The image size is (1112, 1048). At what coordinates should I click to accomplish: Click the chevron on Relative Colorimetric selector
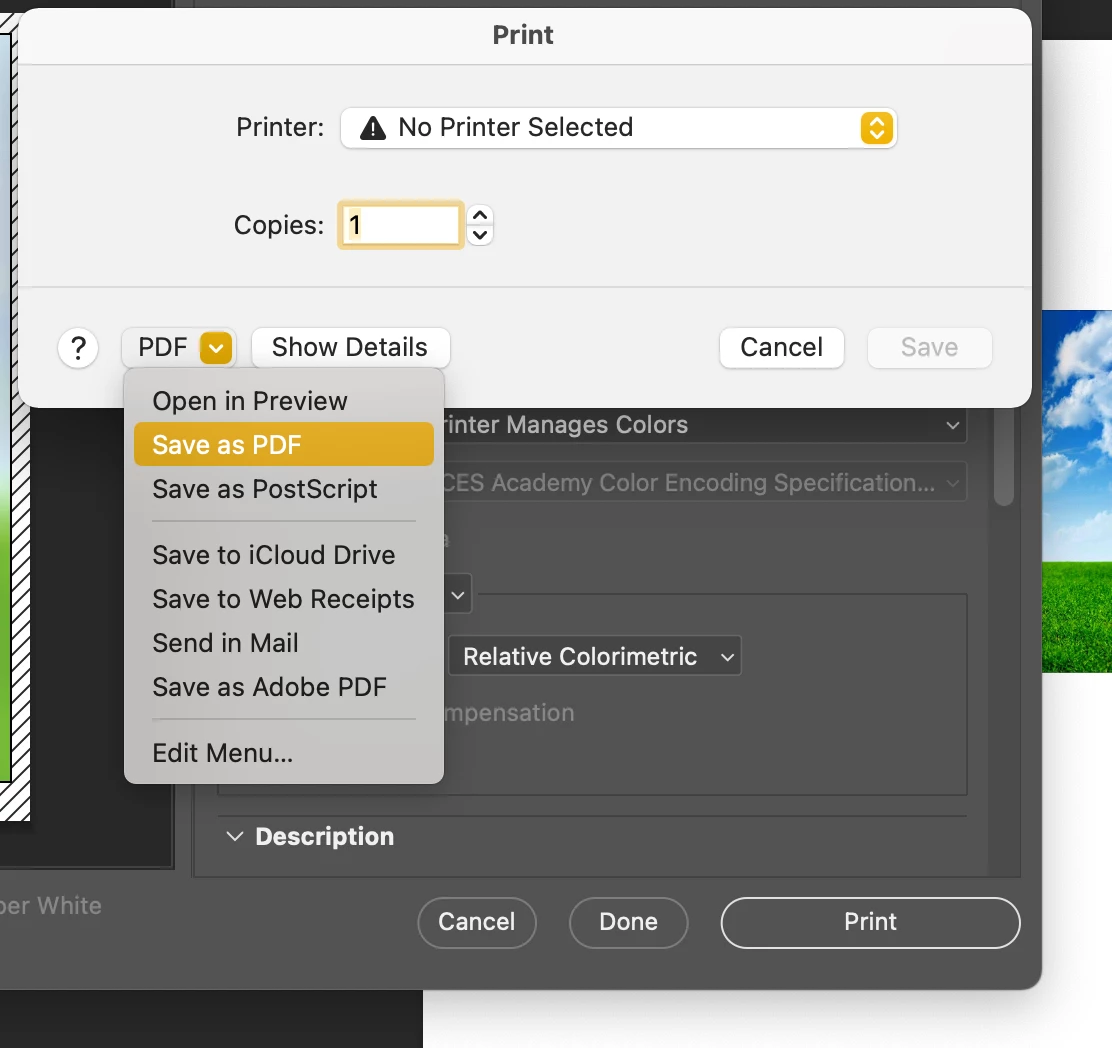(x=727, y=657)
